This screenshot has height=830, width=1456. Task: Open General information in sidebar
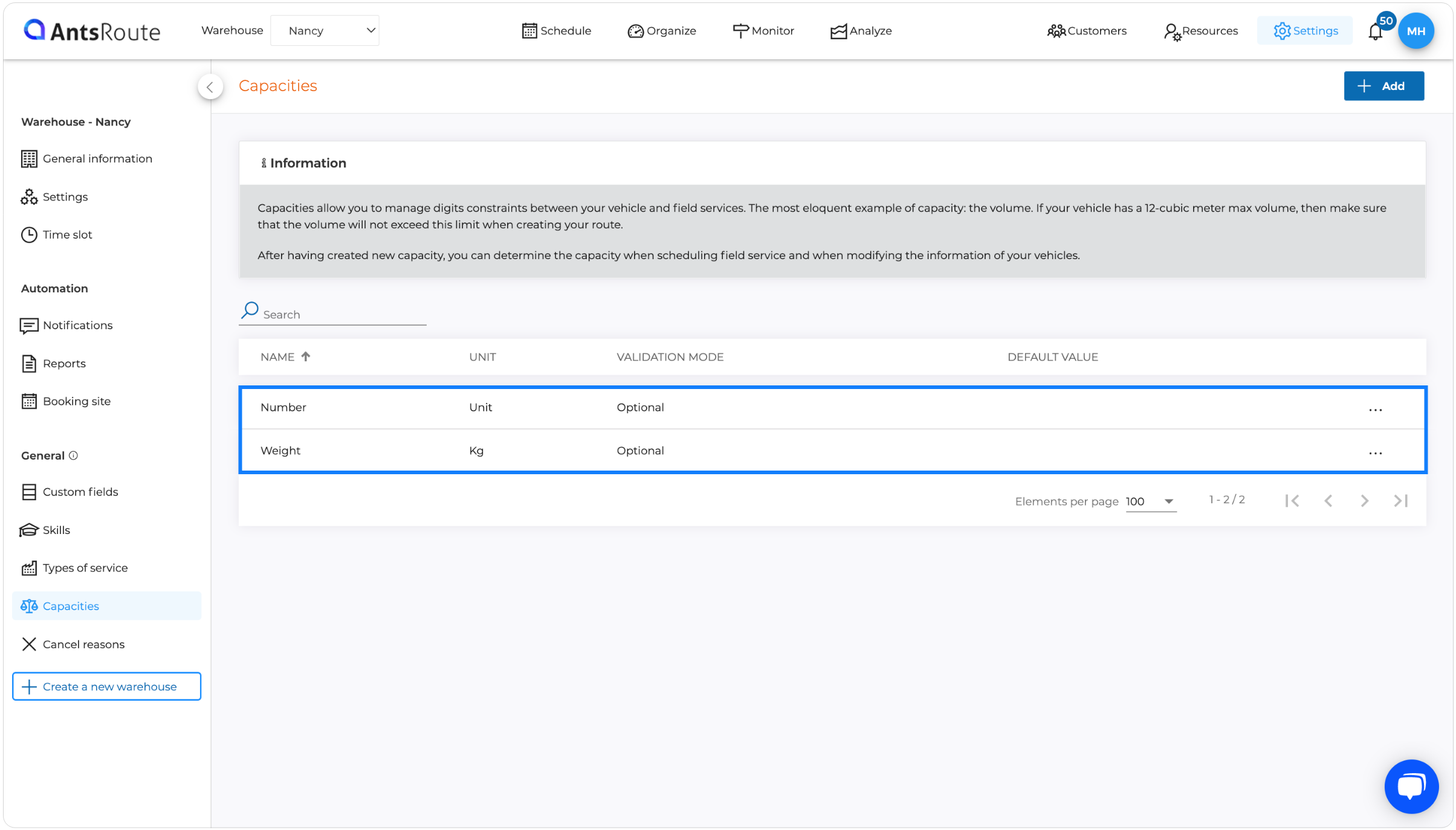86,159
